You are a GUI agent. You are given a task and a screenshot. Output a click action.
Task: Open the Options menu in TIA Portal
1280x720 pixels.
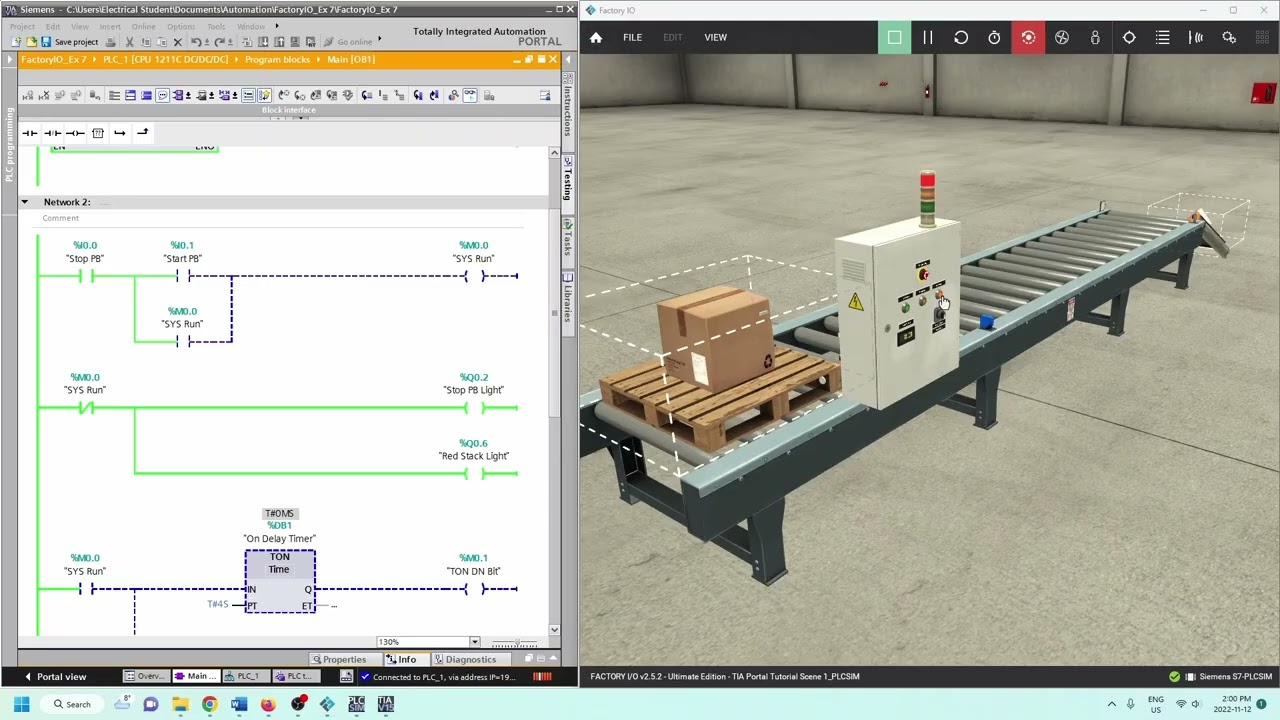[181, 27]
